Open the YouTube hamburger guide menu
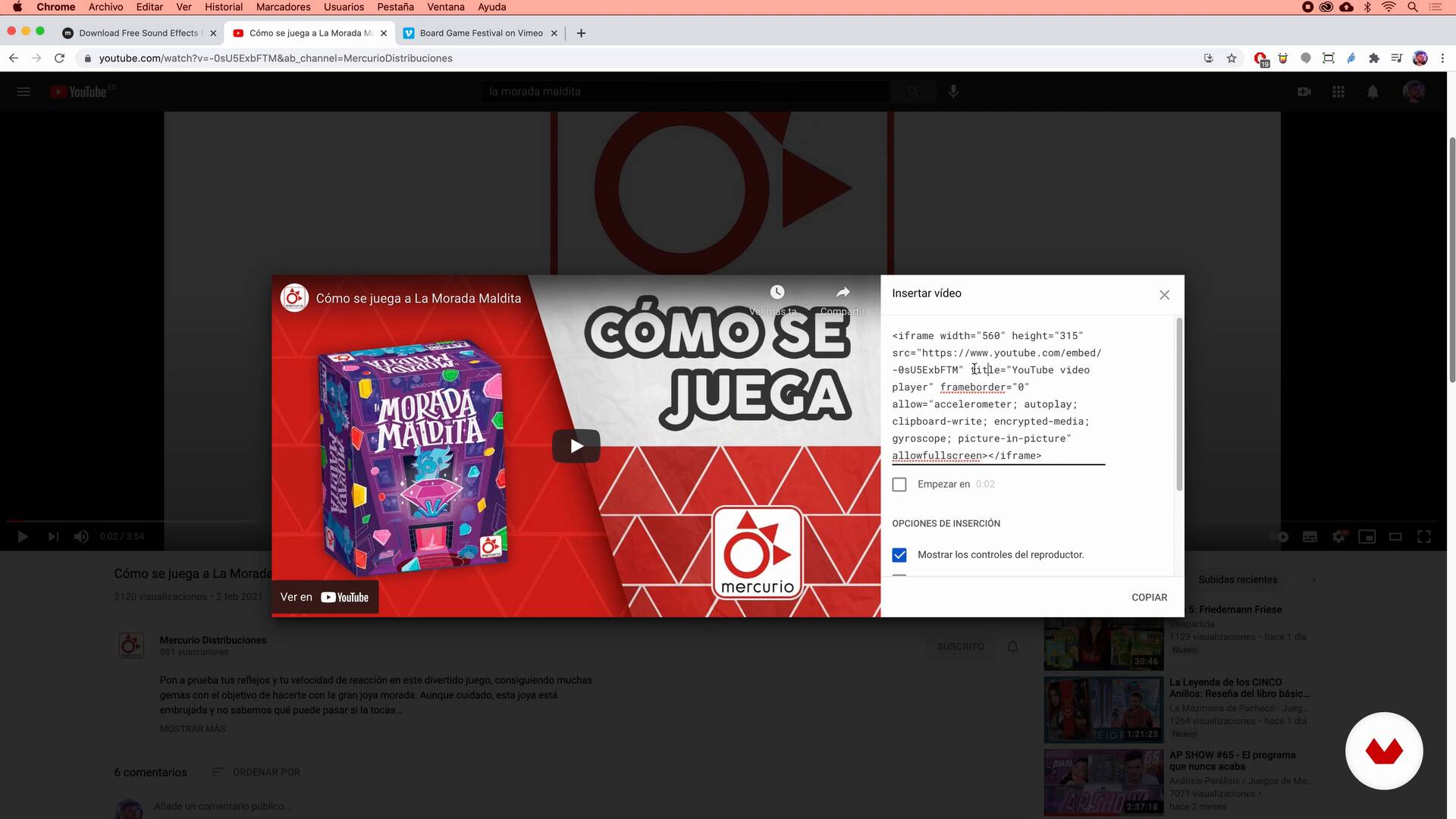This screenshot has width=1456, height=819. coord(24,92)
